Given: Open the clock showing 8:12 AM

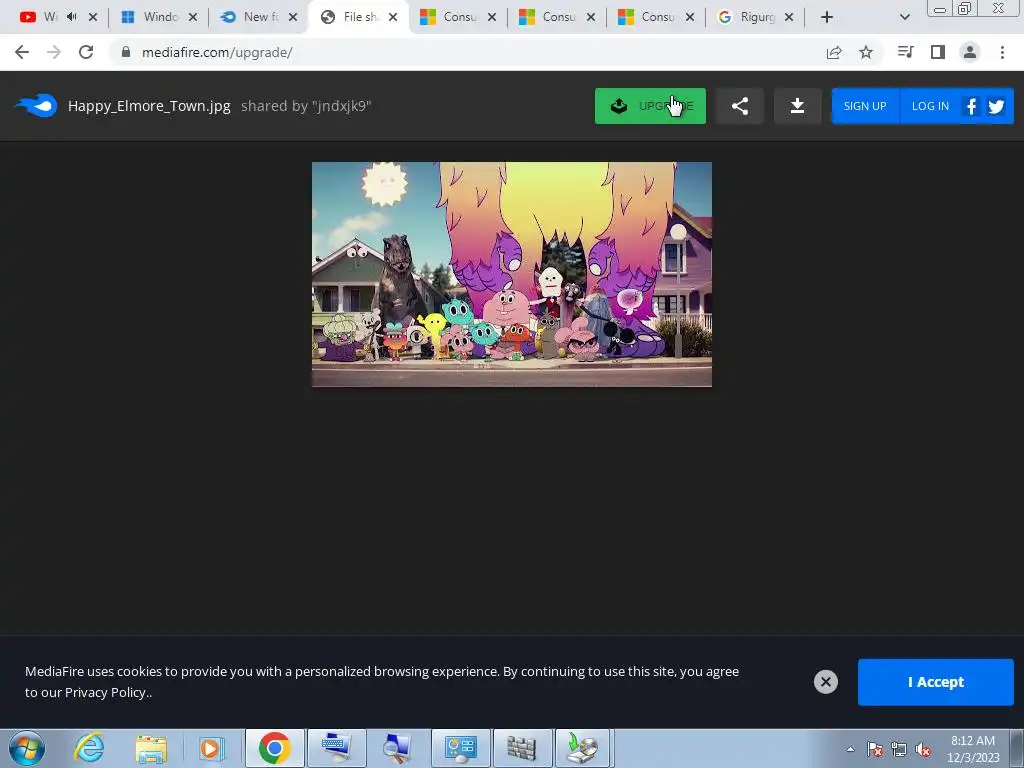Looking at the screenshot, I should [x=973, y=749].
